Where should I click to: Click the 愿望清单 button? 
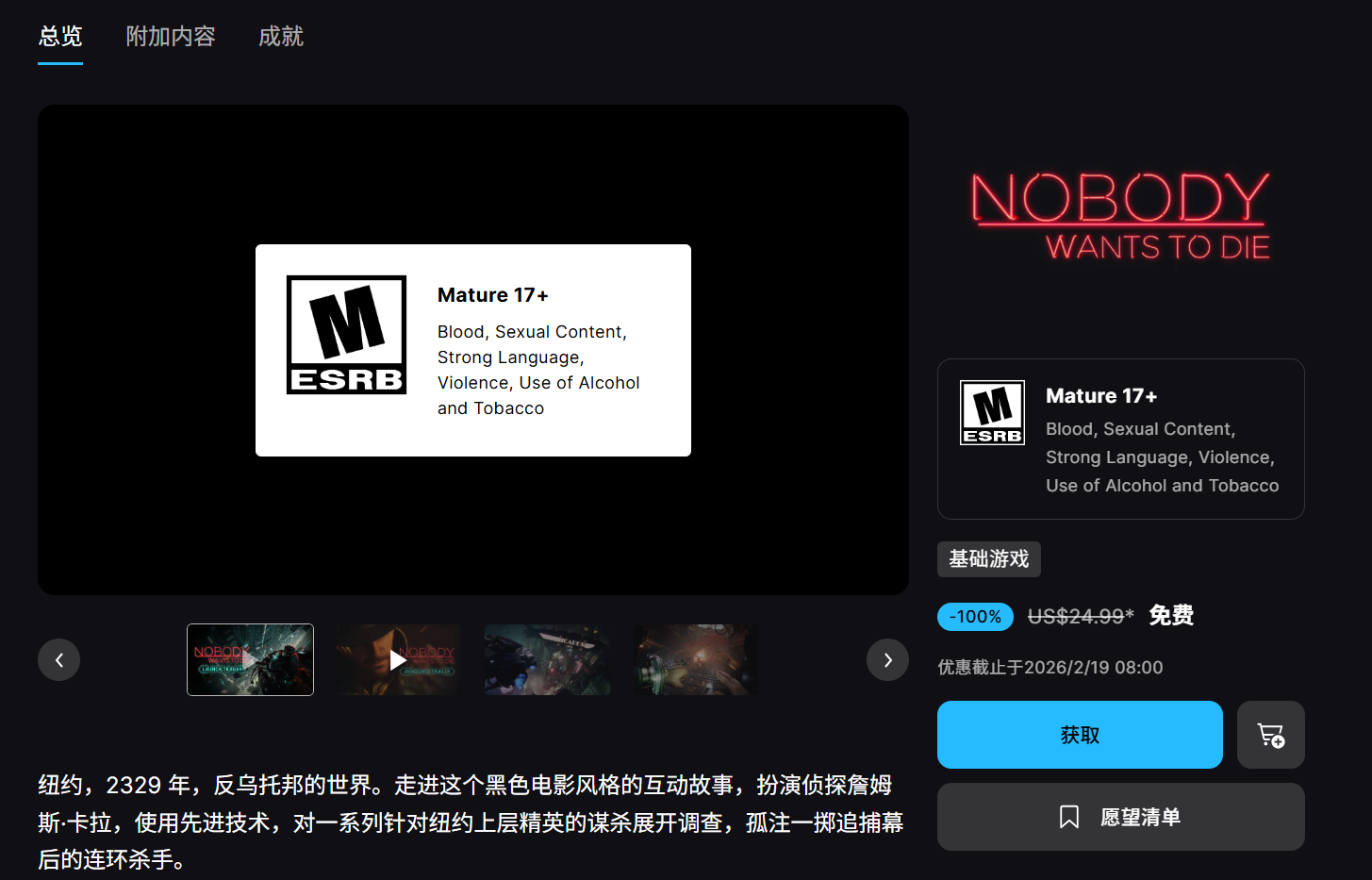[1120, 817]
